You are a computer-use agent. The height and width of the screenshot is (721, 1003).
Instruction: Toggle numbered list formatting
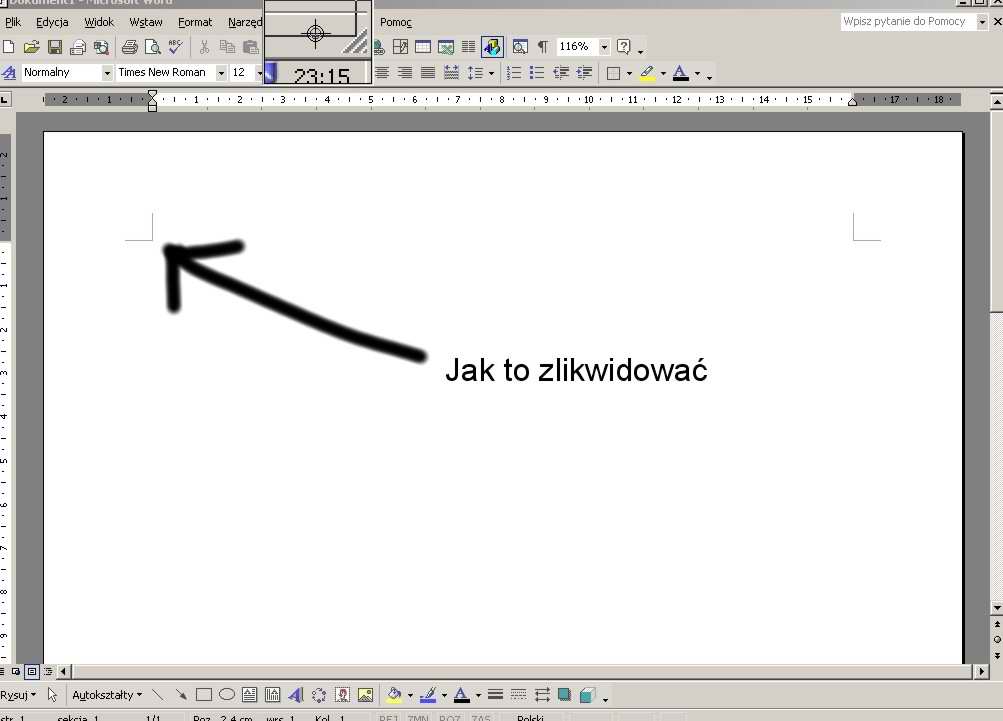coord(514,73)
